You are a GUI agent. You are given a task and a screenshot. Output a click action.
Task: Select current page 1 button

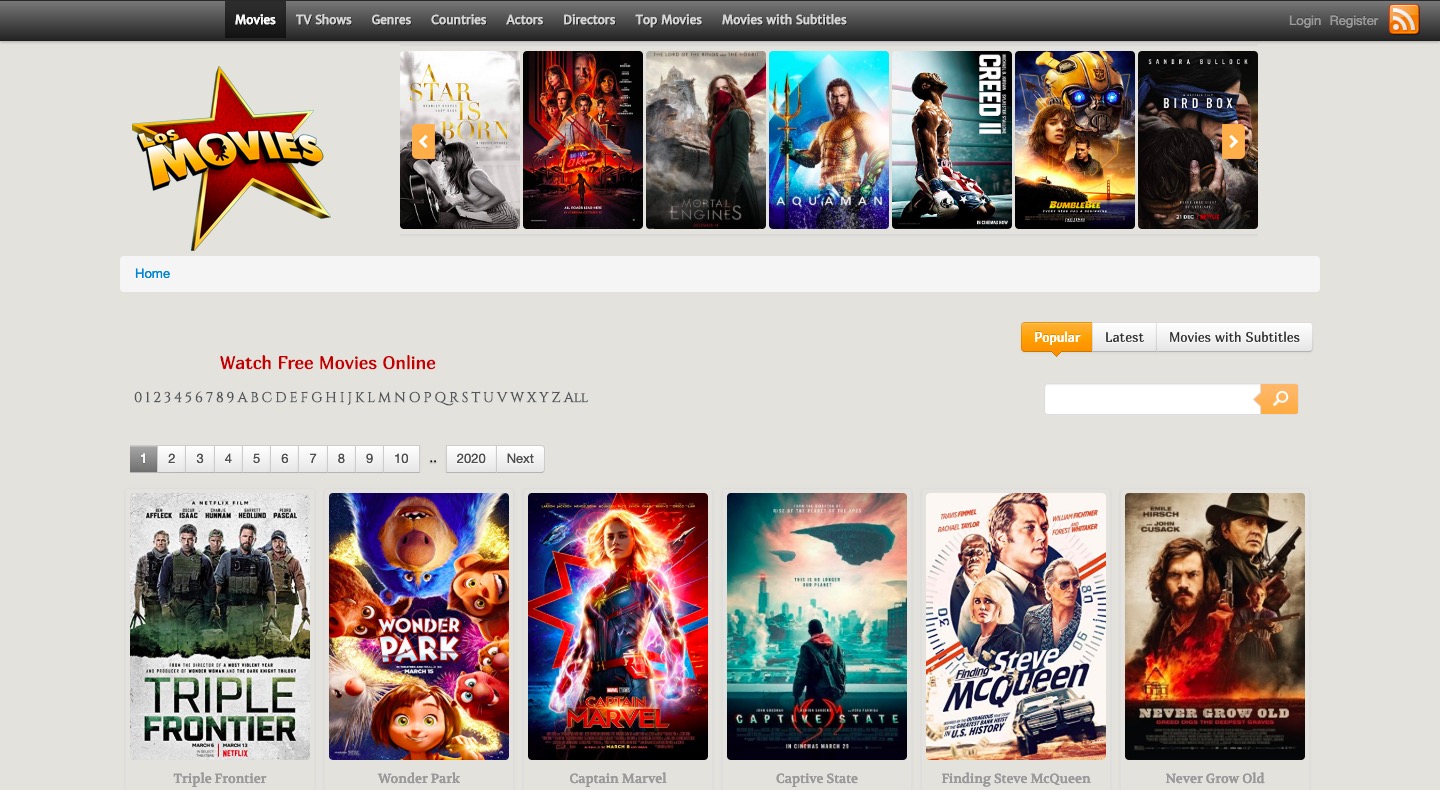point(143,458)
